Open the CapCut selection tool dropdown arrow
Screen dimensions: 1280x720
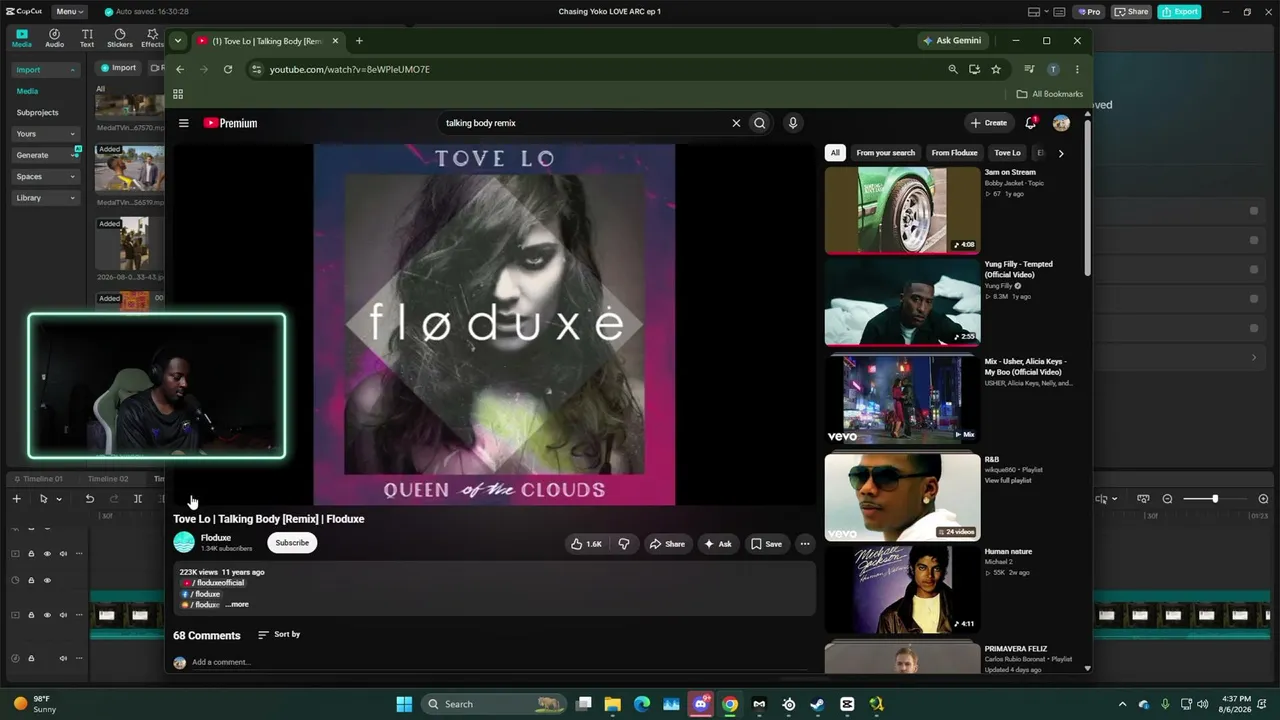tap(59, 499)
